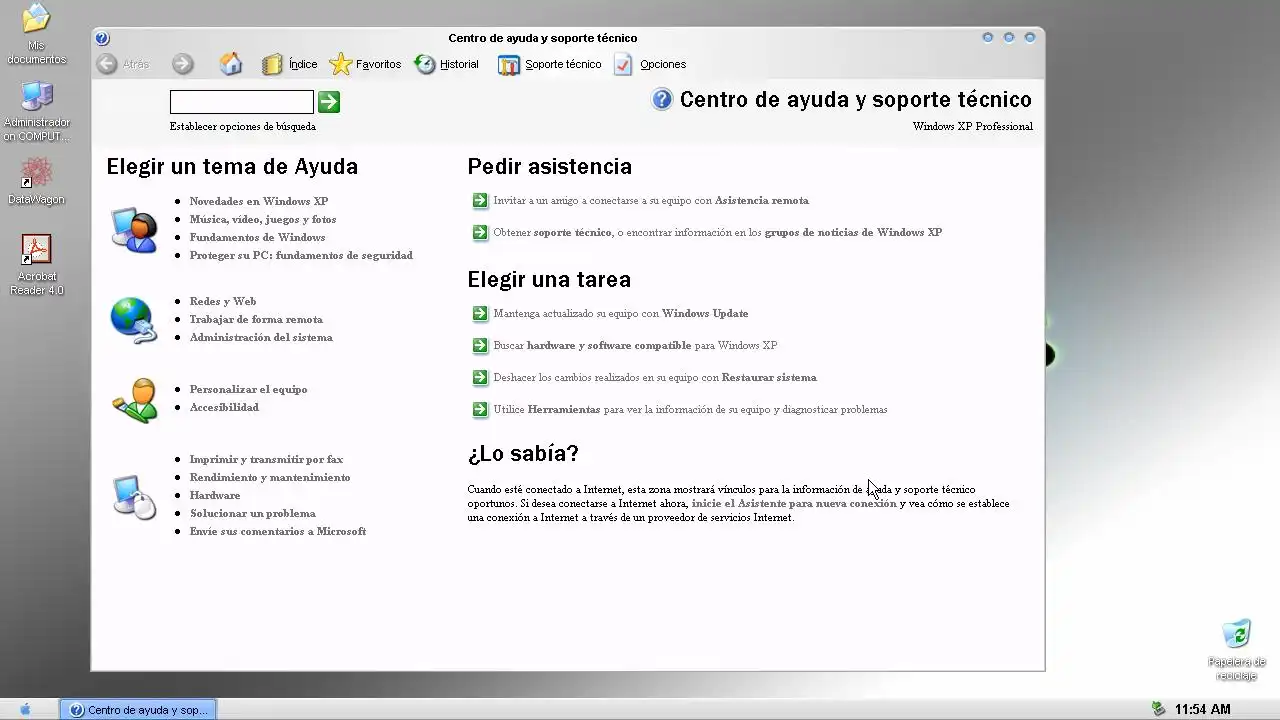Open Accesibilidad topic

pos(224,407)
